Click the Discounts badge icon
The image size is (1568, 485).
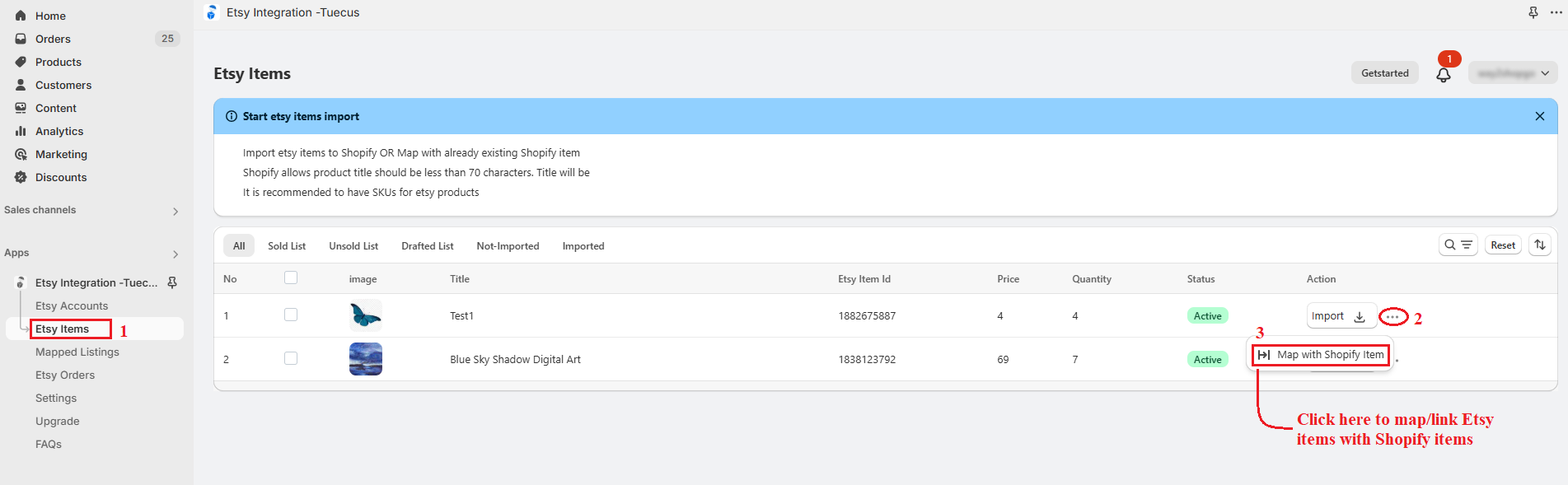click(x=21, y=177)
